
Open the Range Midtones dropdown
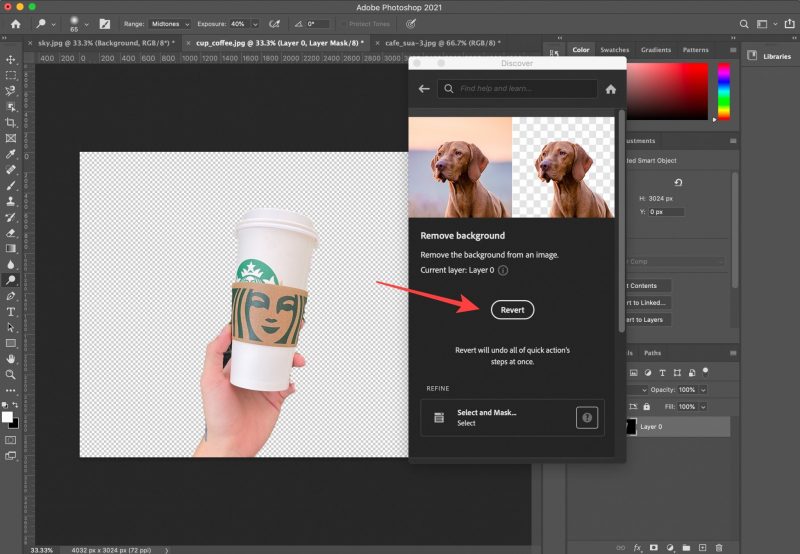point(170,24)
